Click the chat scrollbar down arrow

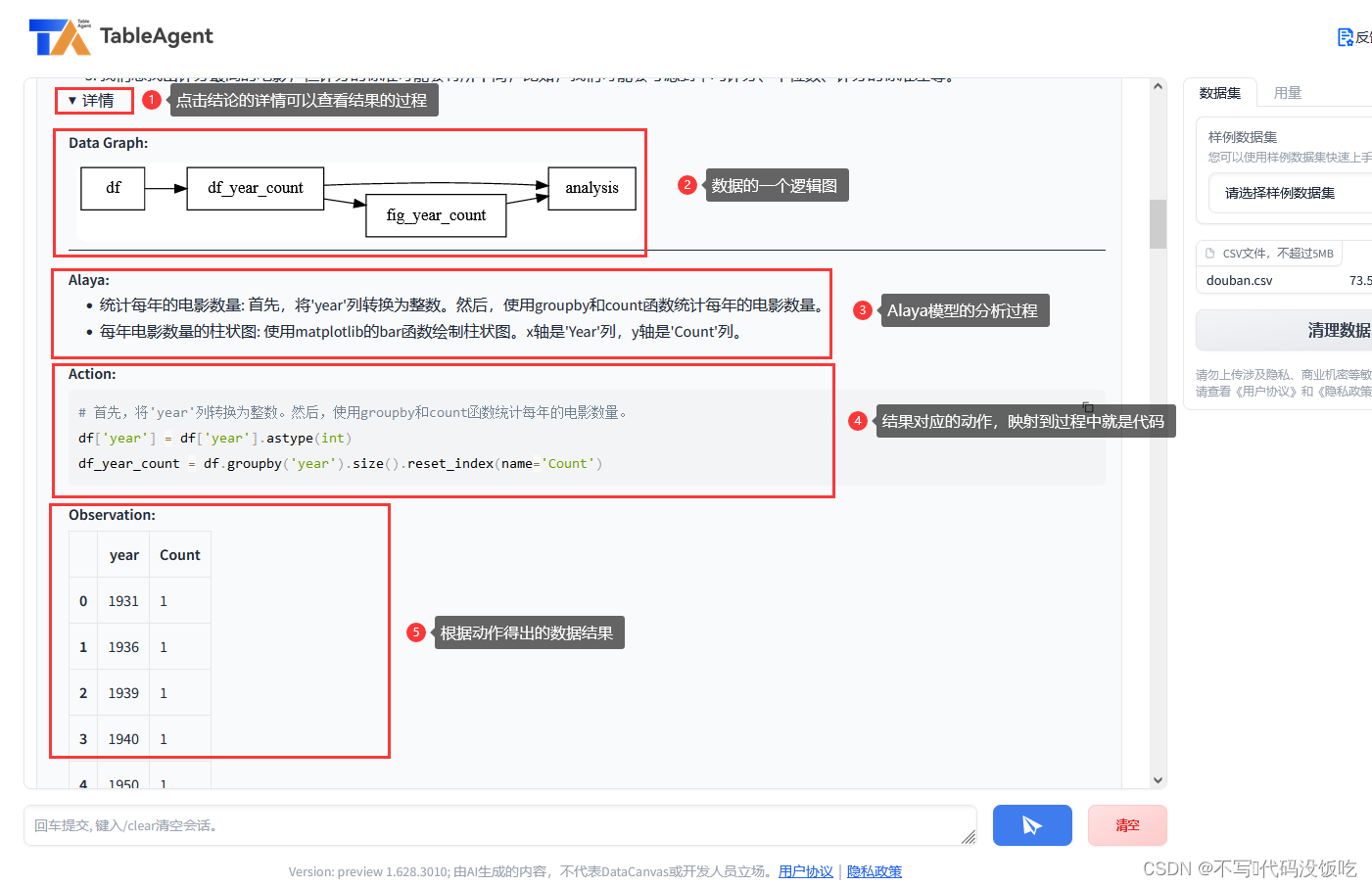point(1158,780)
